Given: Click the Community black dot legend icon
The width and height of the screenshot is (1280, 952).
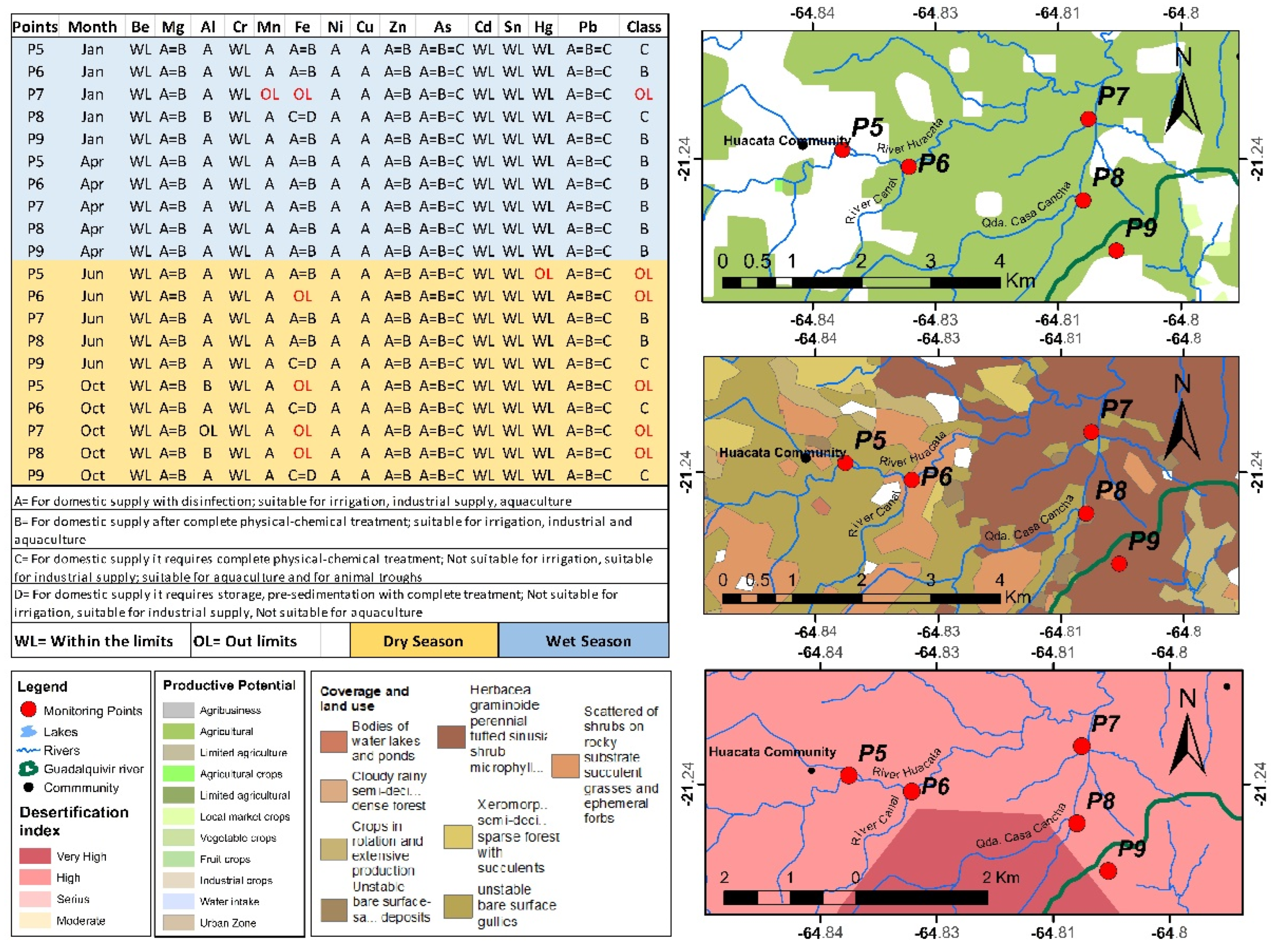Looking at the screenshot, I should pyautogui.click(x=28, y=787).
